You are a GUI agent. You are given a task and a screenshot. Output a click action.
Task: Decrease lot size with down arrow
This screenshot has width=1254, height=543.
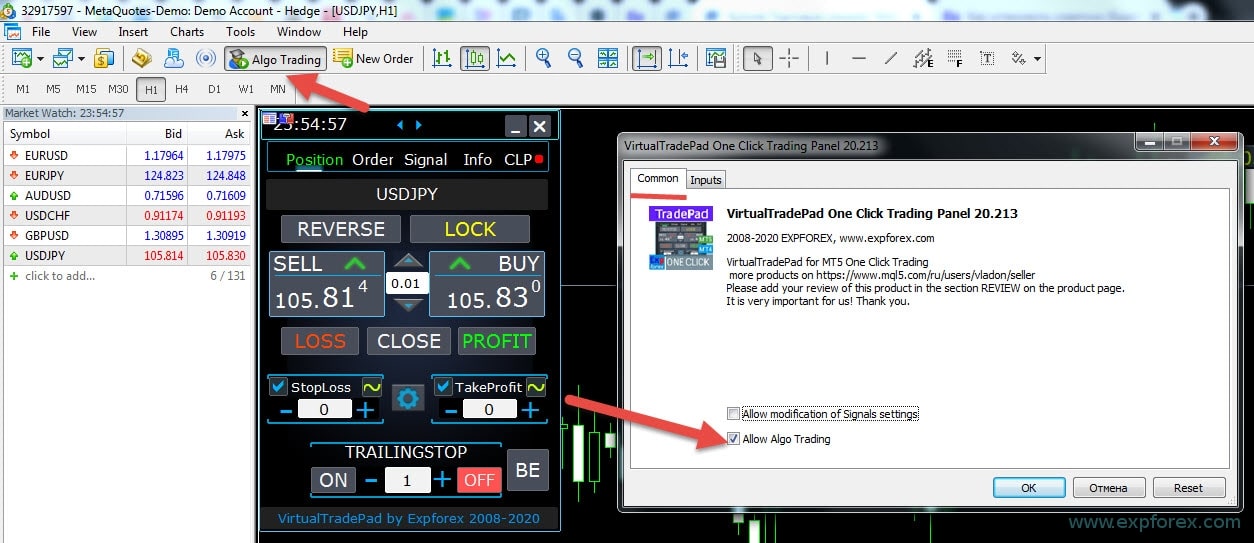(x=406, y=305)
